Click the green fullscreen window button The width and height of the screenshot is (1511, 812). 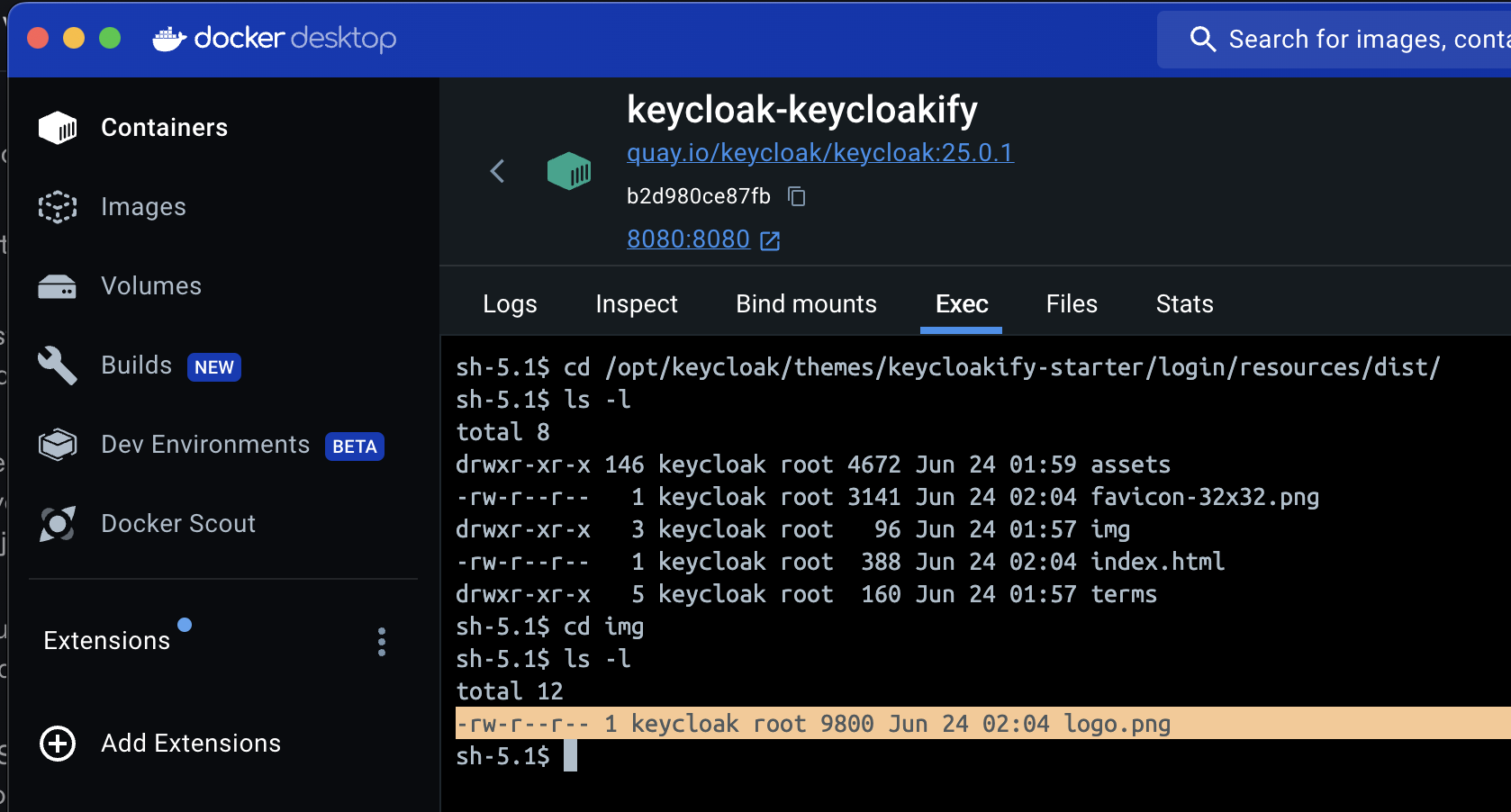110,38
